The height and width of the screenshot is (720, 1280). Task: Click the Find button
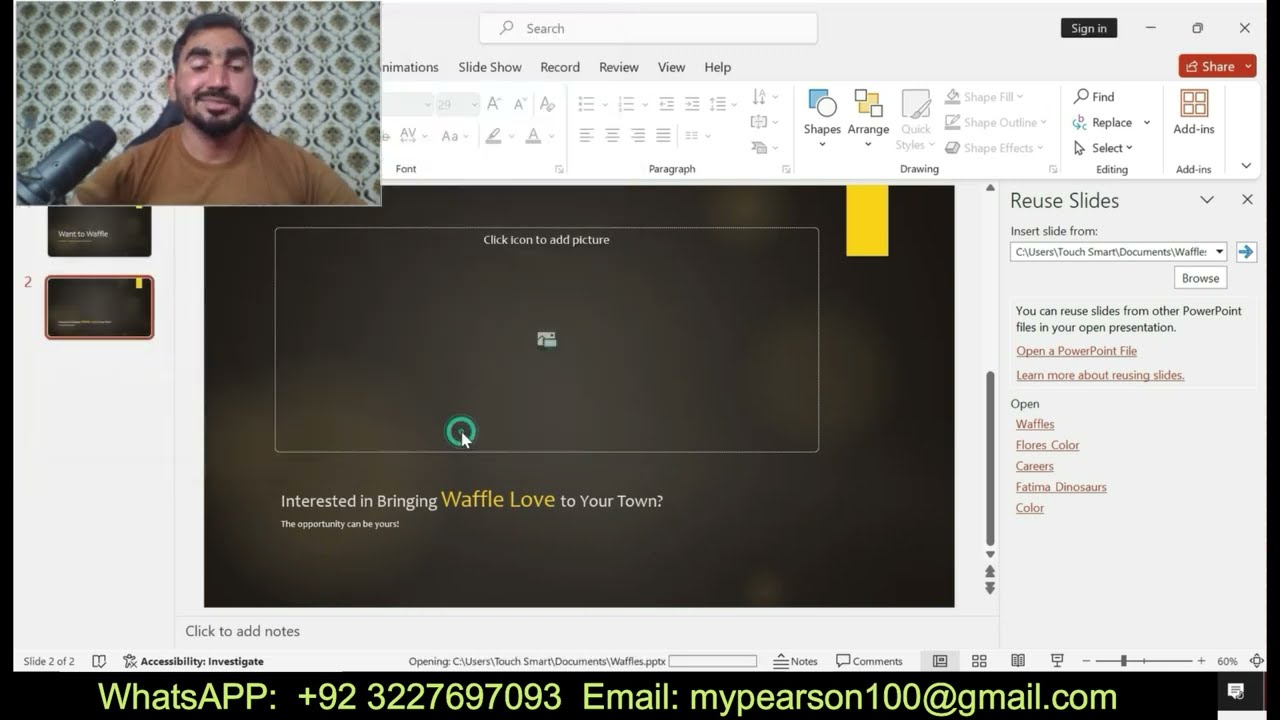coord(1094,97)
